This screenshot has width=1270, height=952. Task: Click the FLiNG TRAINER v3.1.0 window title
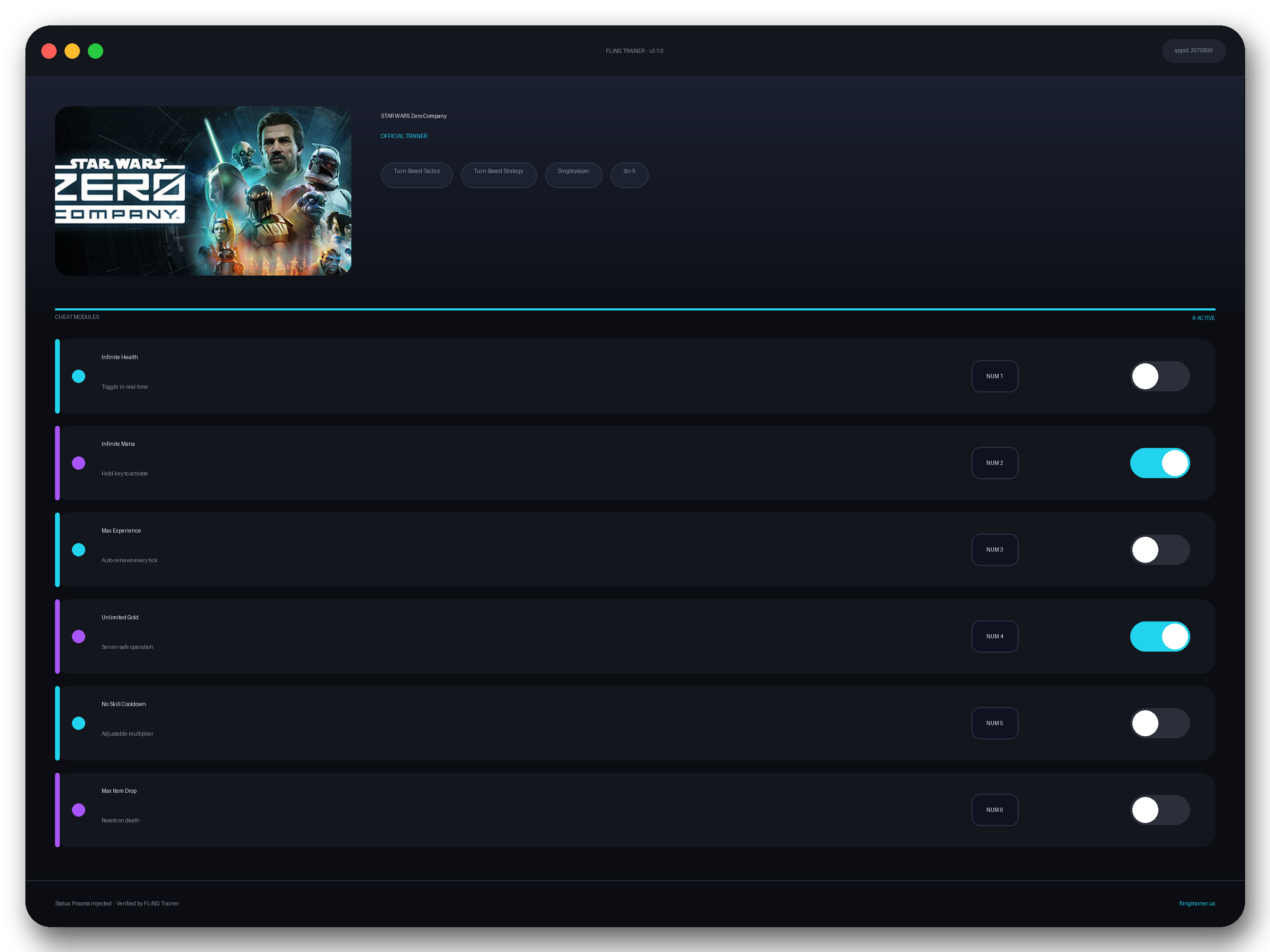click(x=634, y=51)
